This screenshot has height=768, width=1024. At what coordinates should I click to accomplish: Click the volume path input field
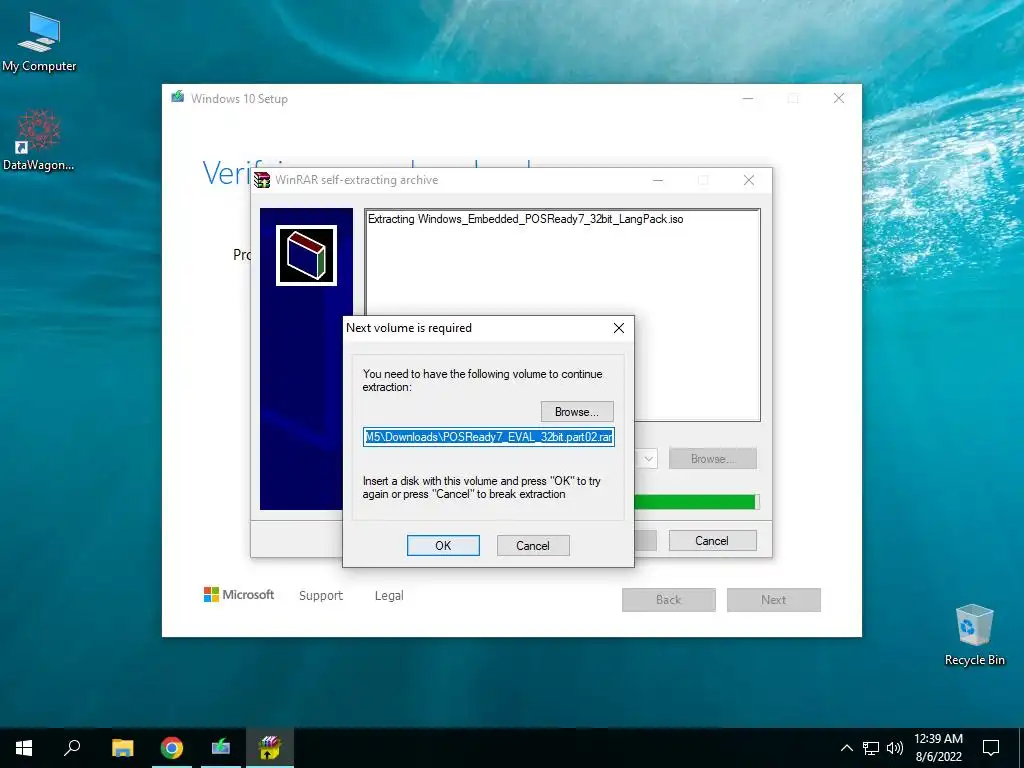(x=488, y=437)
